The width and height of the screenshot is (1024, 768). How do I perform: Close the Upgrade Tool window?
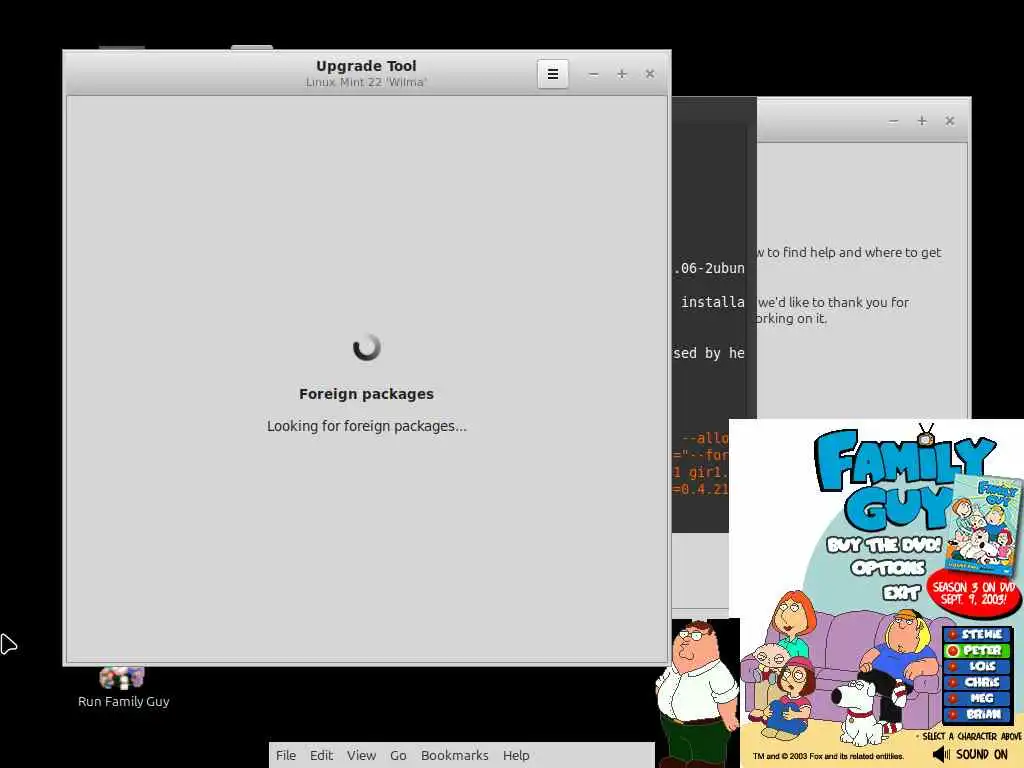tap(650, 74)
